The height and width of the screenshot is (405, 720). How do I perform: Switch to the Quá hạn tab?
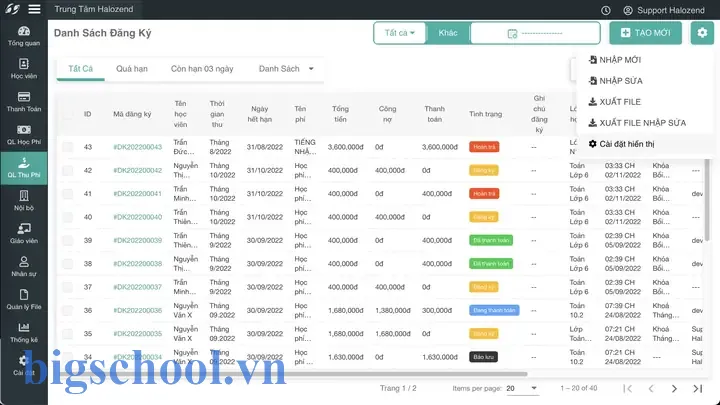tap(132, 69)
